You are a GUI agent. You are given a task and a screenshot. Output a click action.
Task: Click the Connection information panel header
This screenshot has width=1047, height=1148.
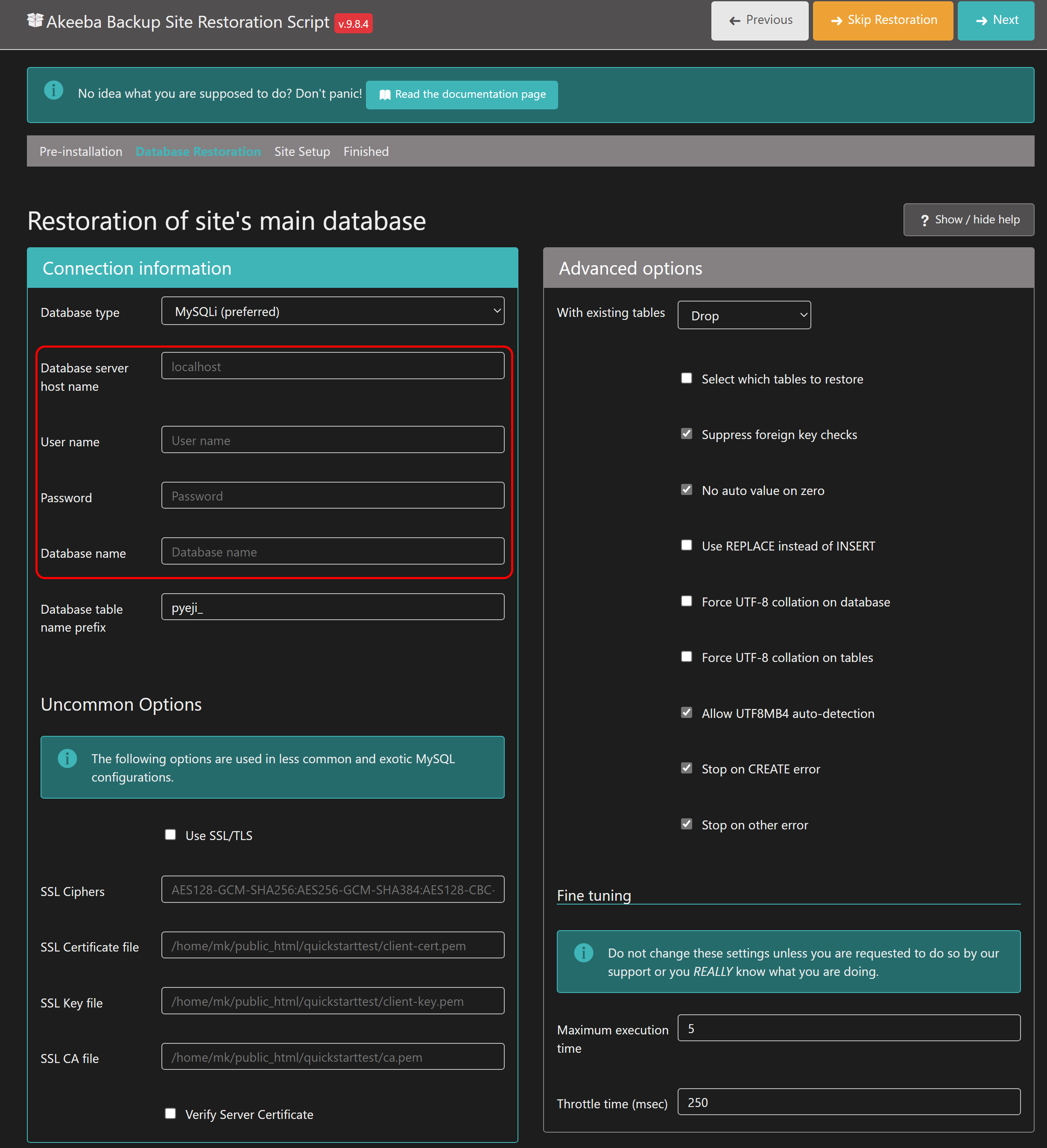pos(272,268)
